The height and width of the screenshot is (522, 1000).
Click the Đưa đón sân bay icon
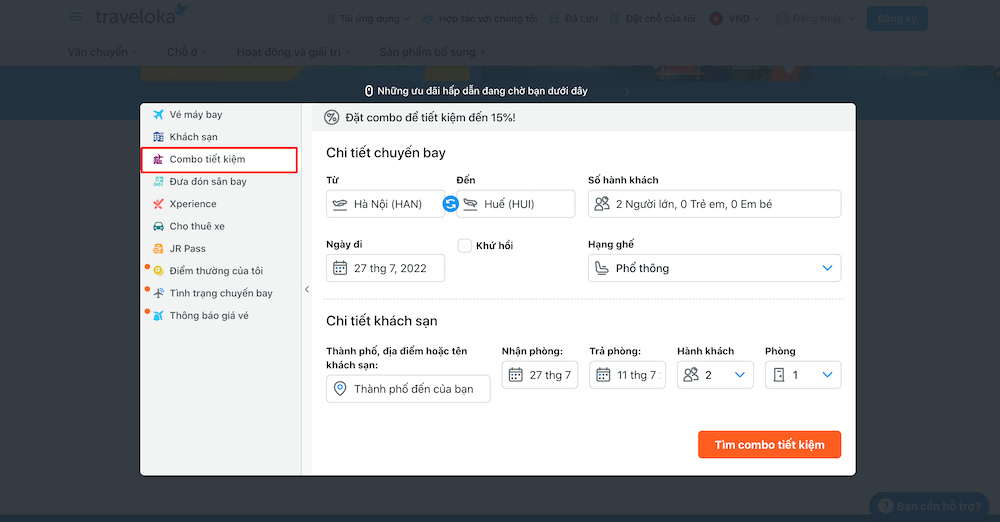[x=158, y=182]
